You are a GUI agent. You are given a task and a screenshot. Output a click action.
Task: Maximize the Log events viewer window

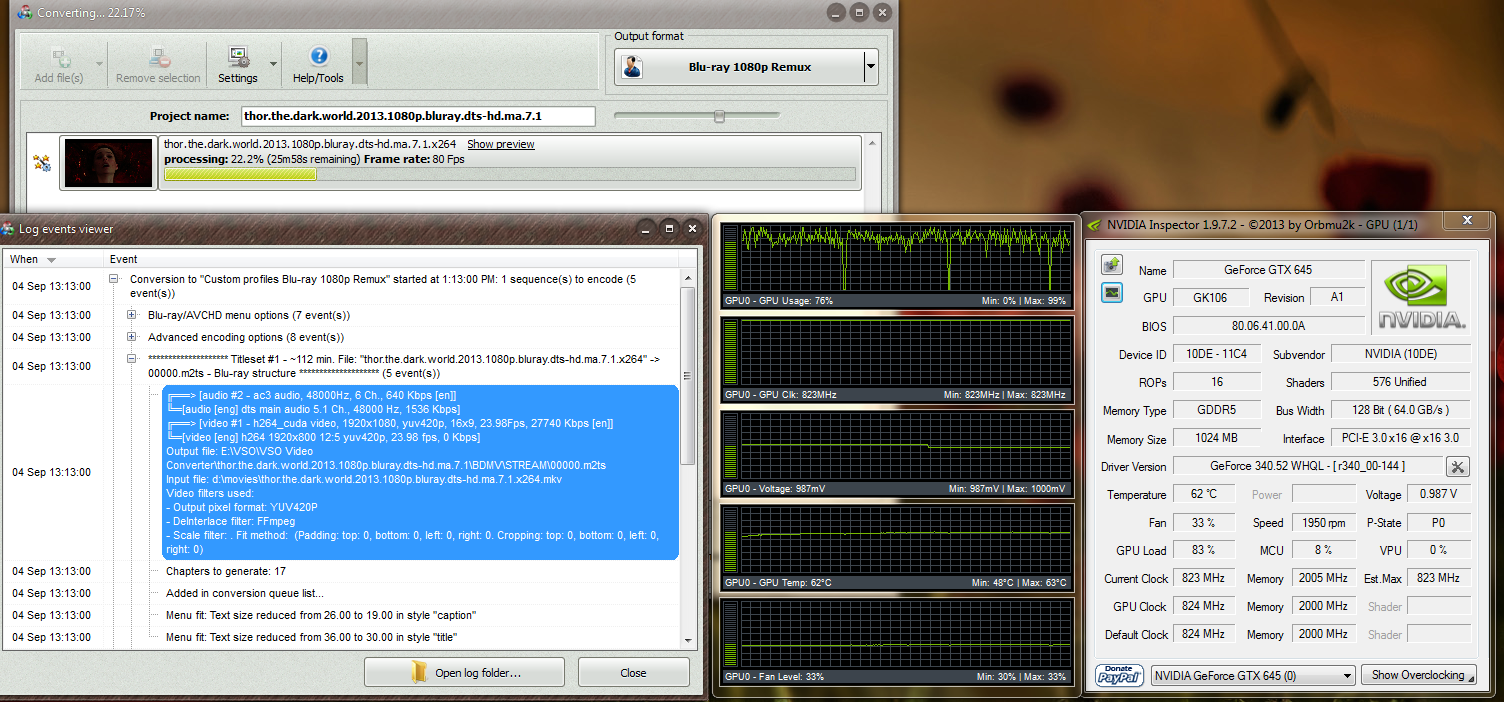670,228
